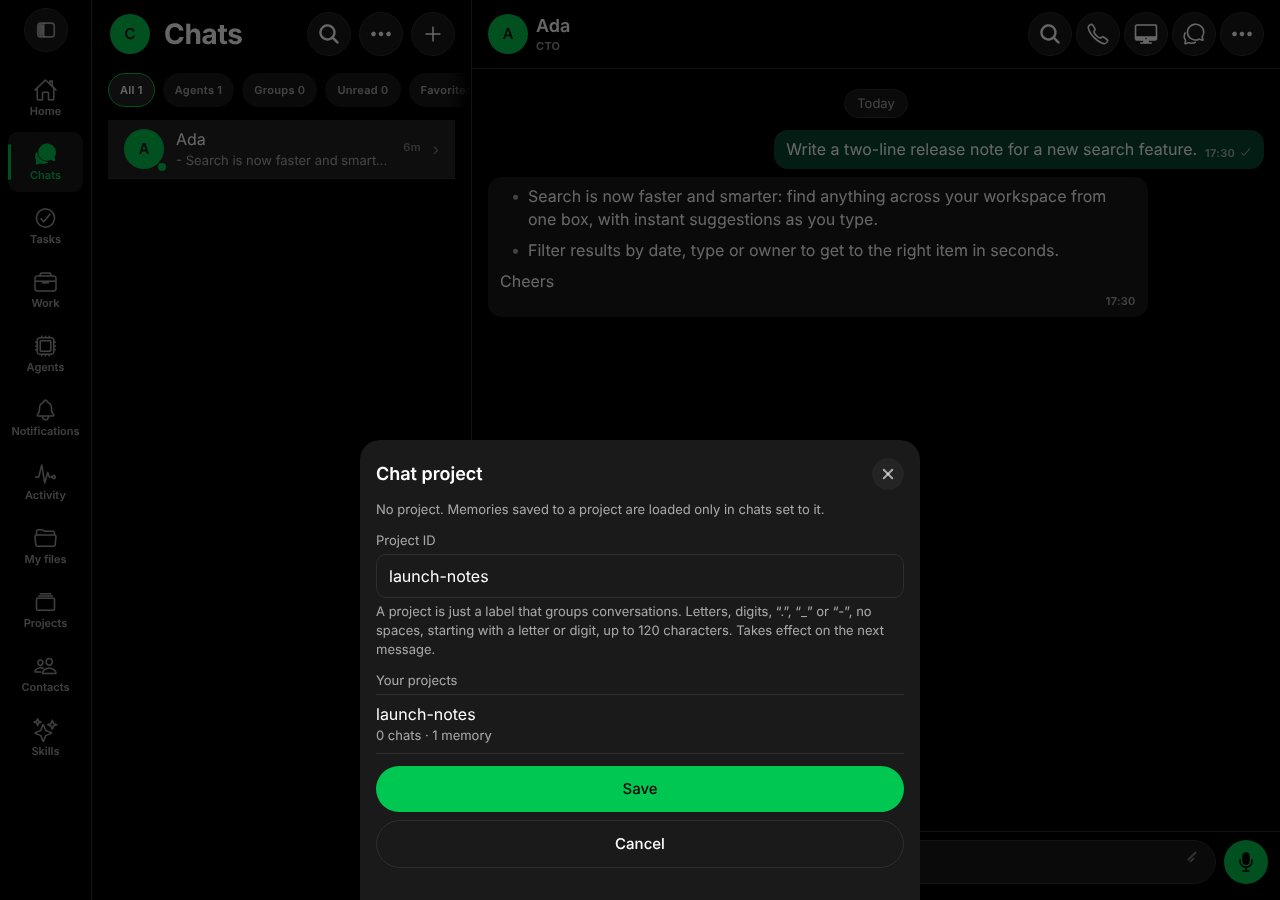Start a voice call with Ada
This screenshot has width=1280, height=900.
click(x=1098, y=34)
